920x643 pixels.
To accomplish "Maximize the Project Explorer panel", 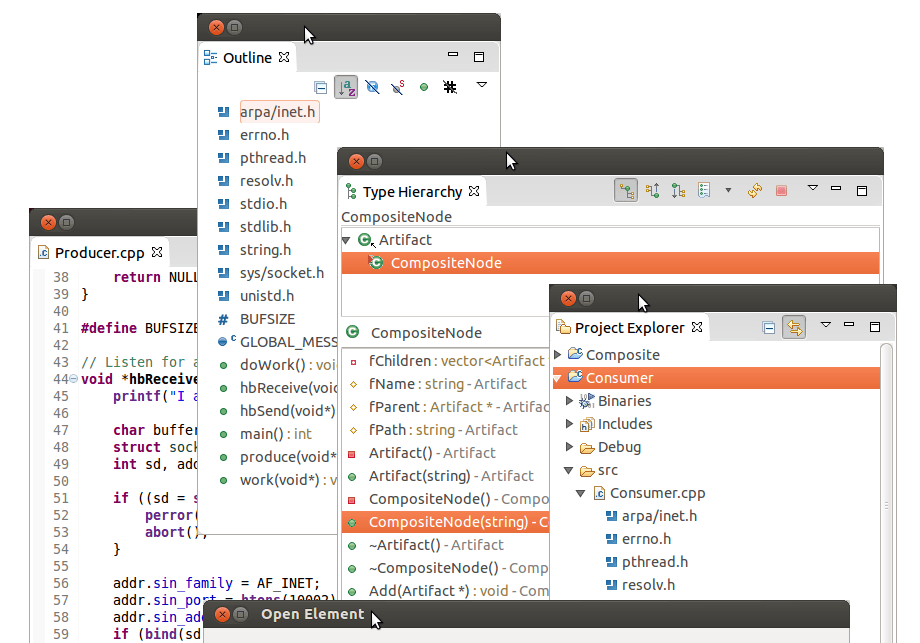I will pyautogui.click(x=875, y=327).
